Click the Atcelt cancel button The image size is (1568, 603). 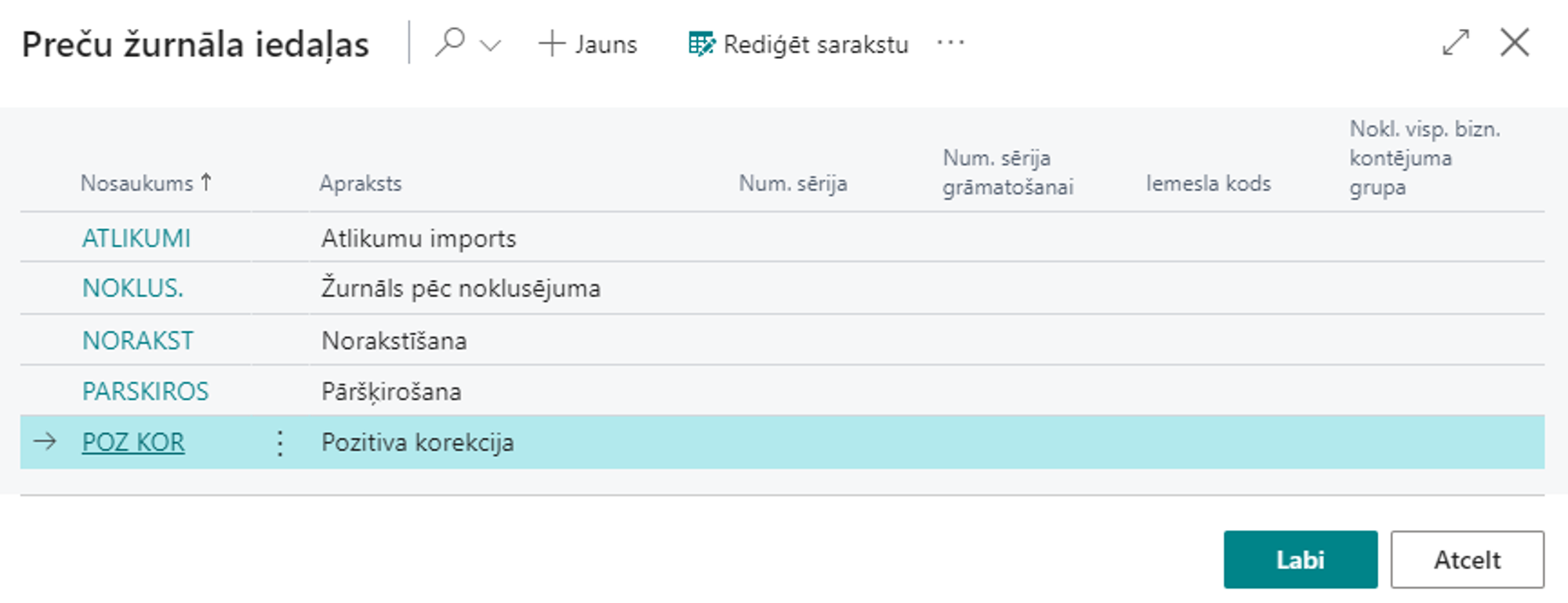point(1467,559)
